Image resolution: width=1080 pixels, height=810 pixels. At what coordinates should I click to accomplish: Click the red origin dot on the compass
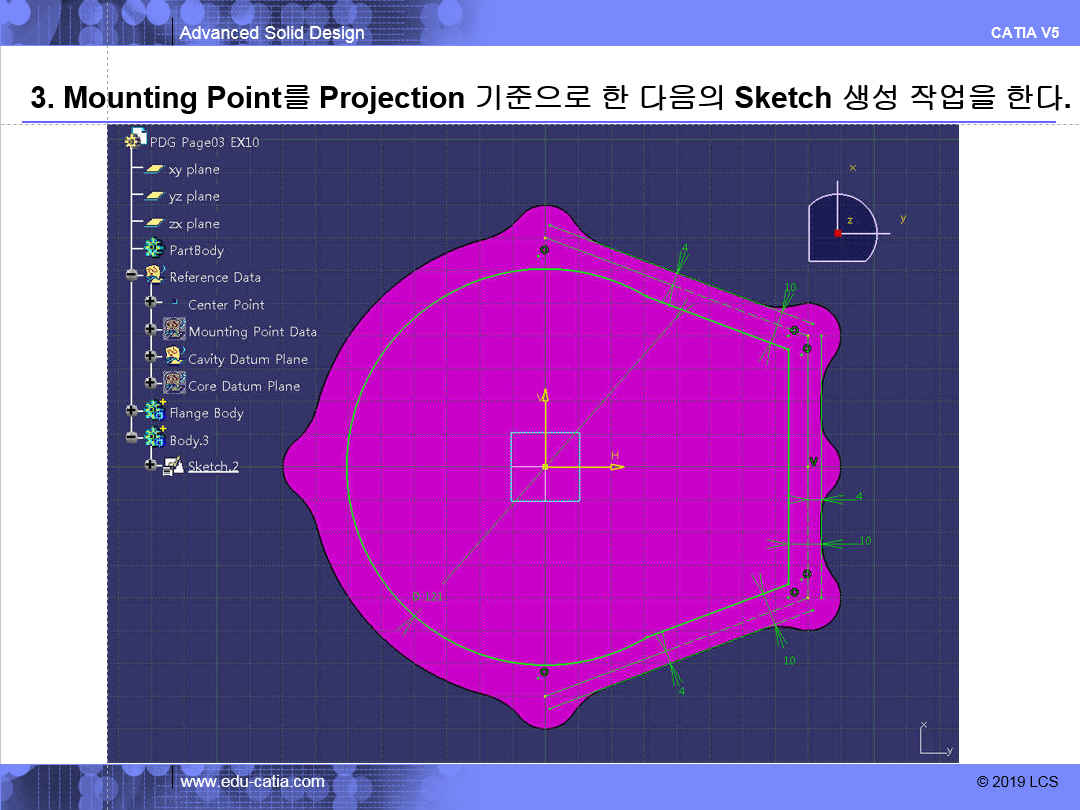click(x=838, y=233)
